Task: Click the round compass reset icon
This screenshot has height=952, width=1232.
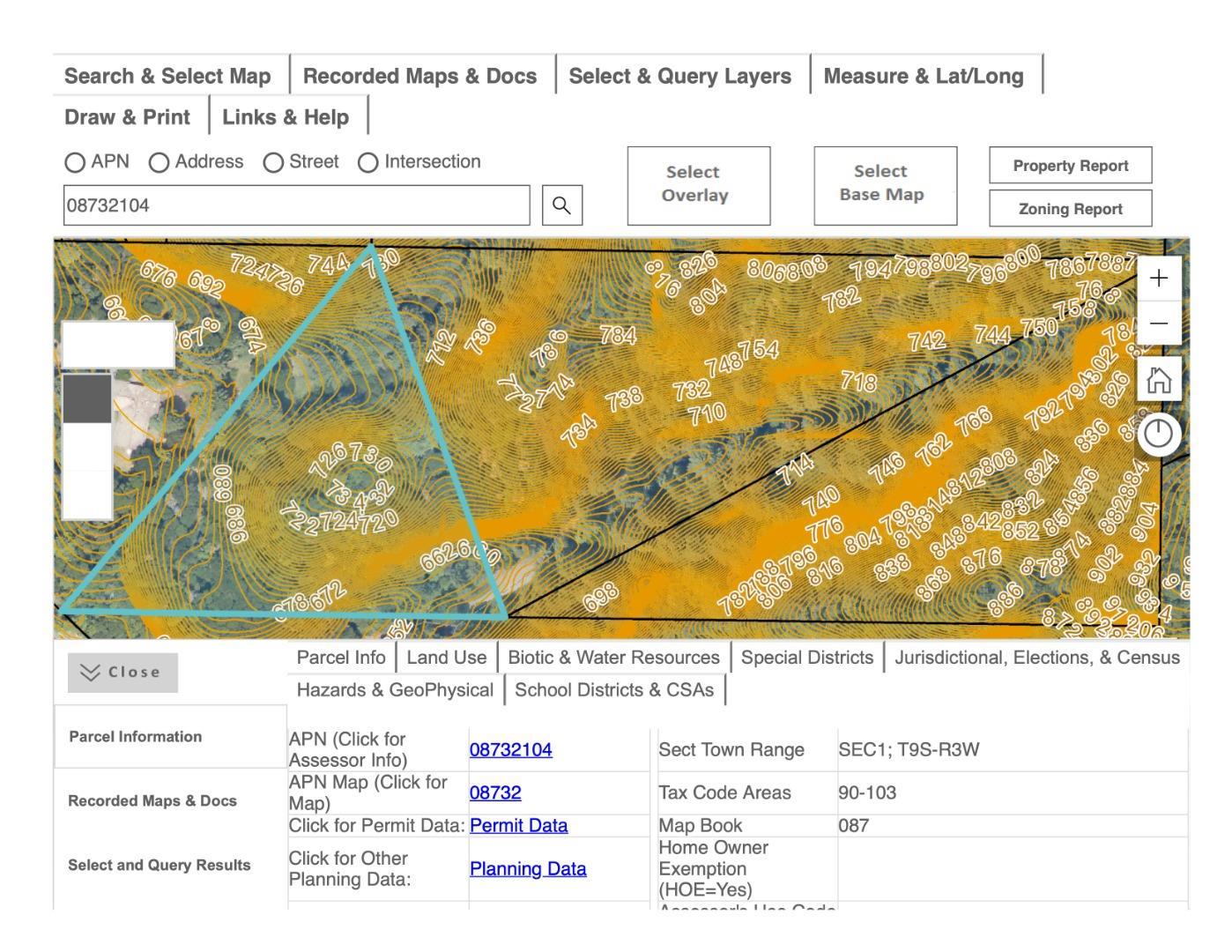Action: [x=1158, y=434]
